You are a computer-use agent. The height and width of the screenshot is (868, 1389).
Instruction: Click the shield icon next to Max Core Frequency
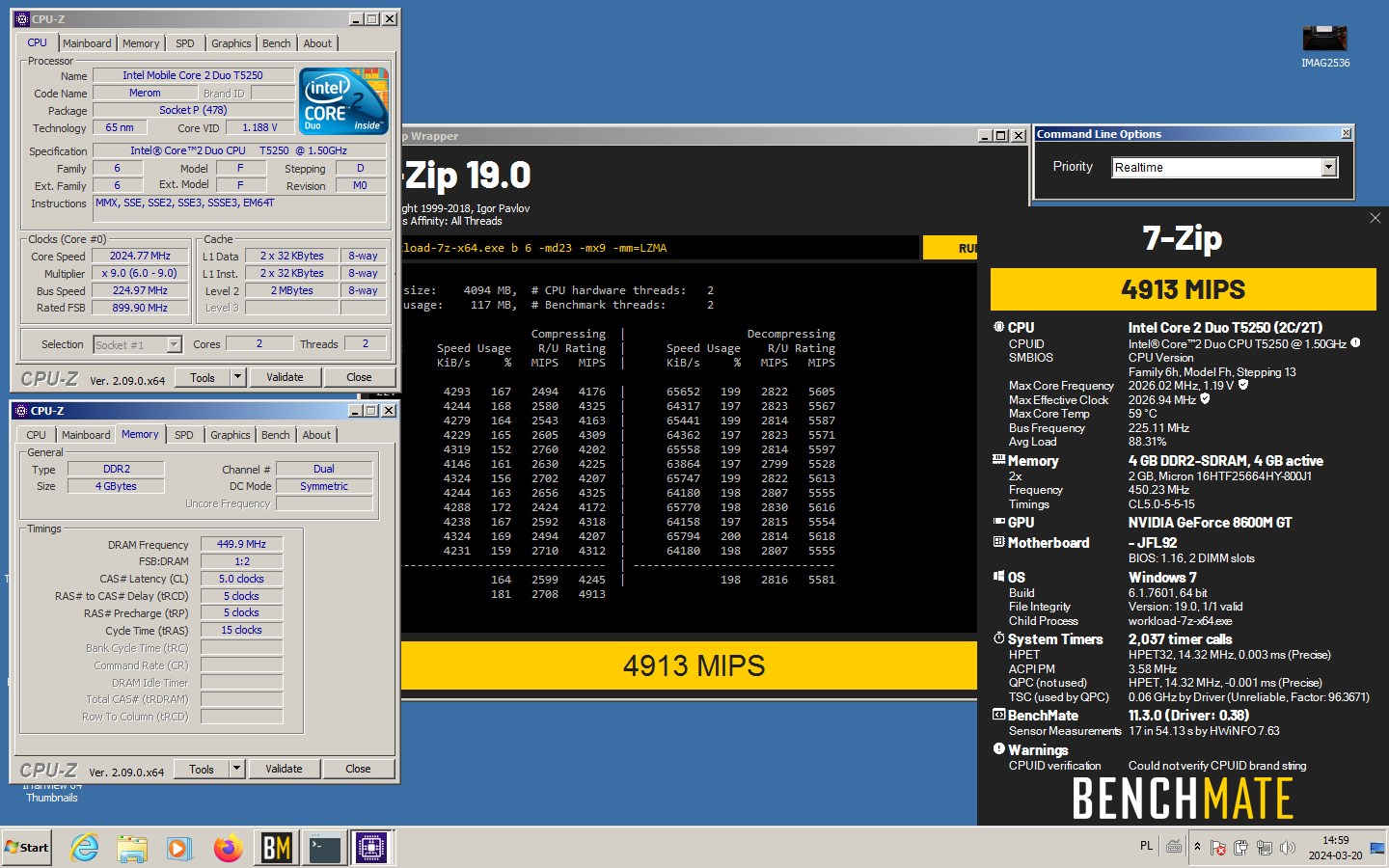click(1243, 385)
